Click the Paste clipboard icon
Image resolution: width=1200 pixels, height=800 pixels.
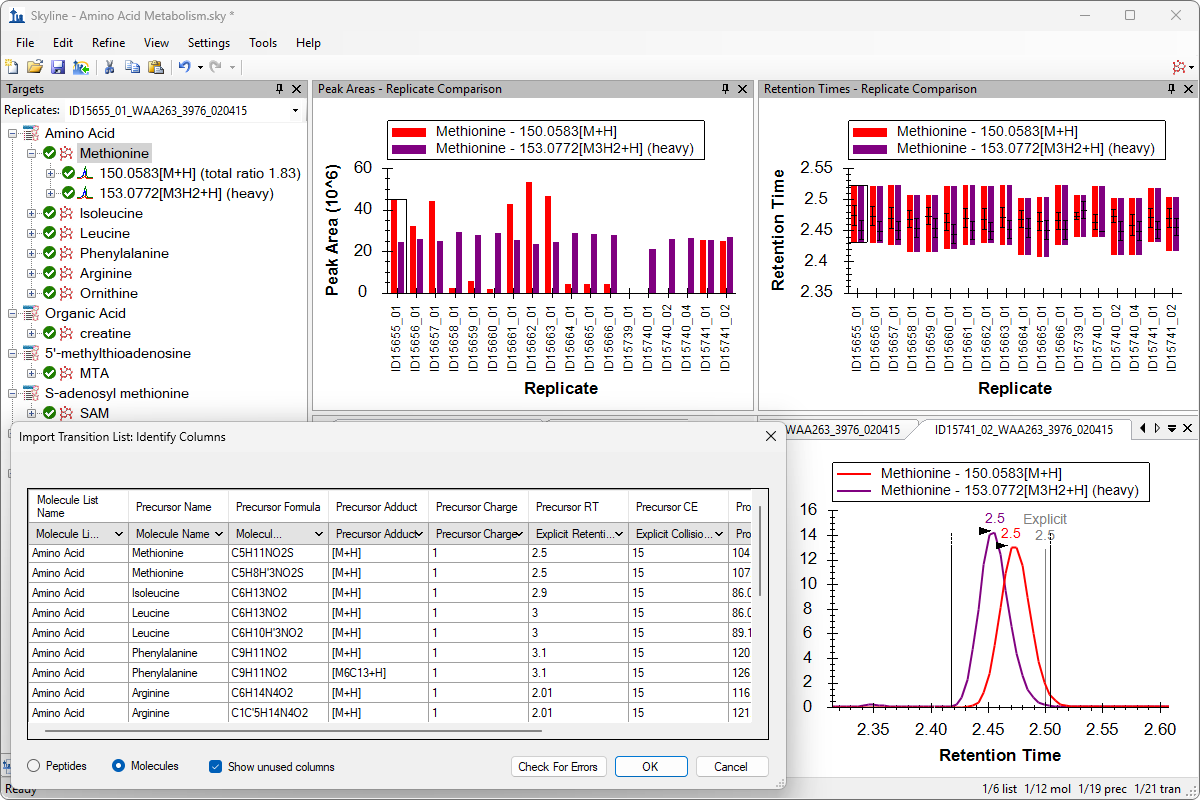[x=155, y=67]
